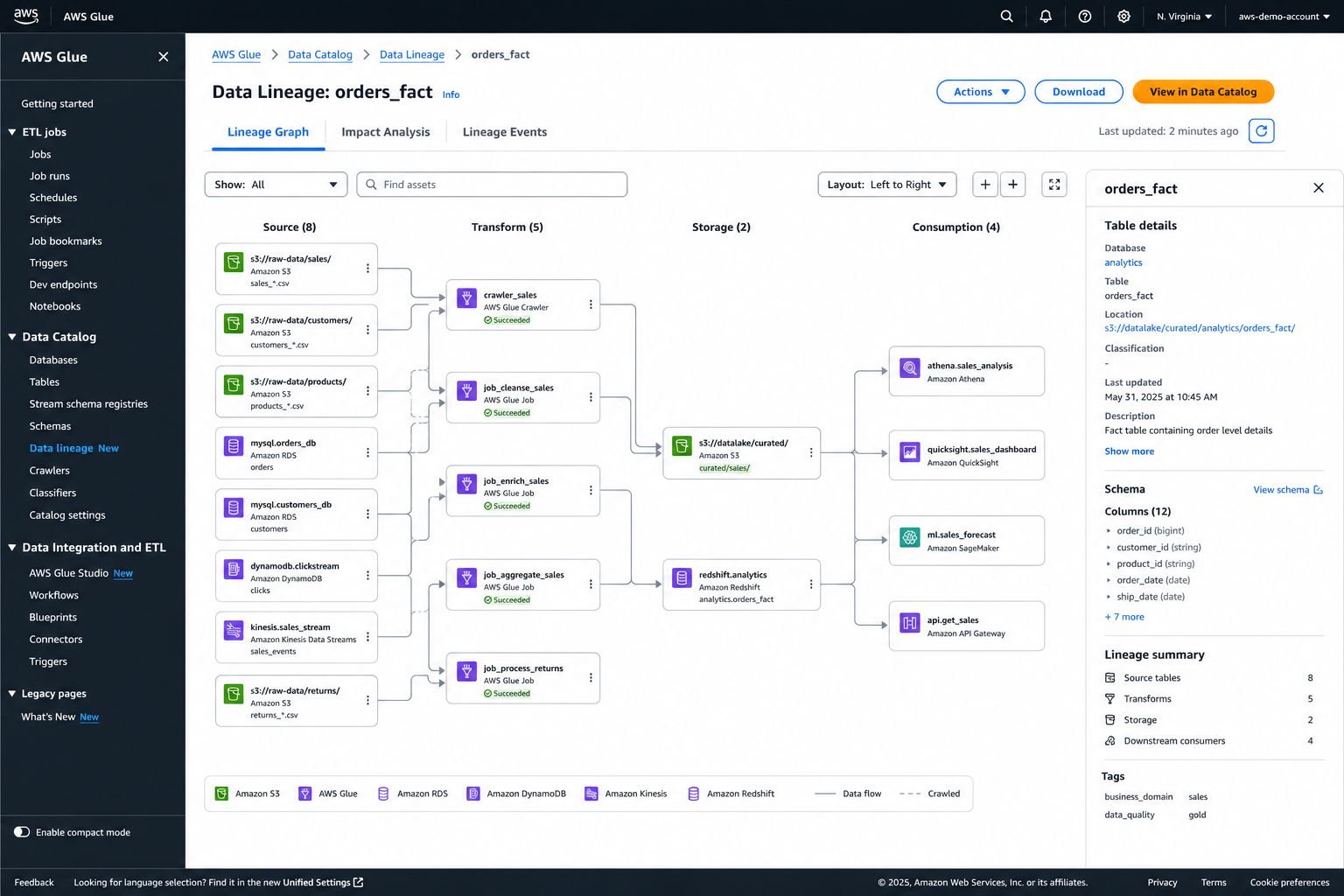Click RDS icon on mysql.orders_db node
Image resolution: width=1344 pixels, height=896 pixels.
point(234,446)
